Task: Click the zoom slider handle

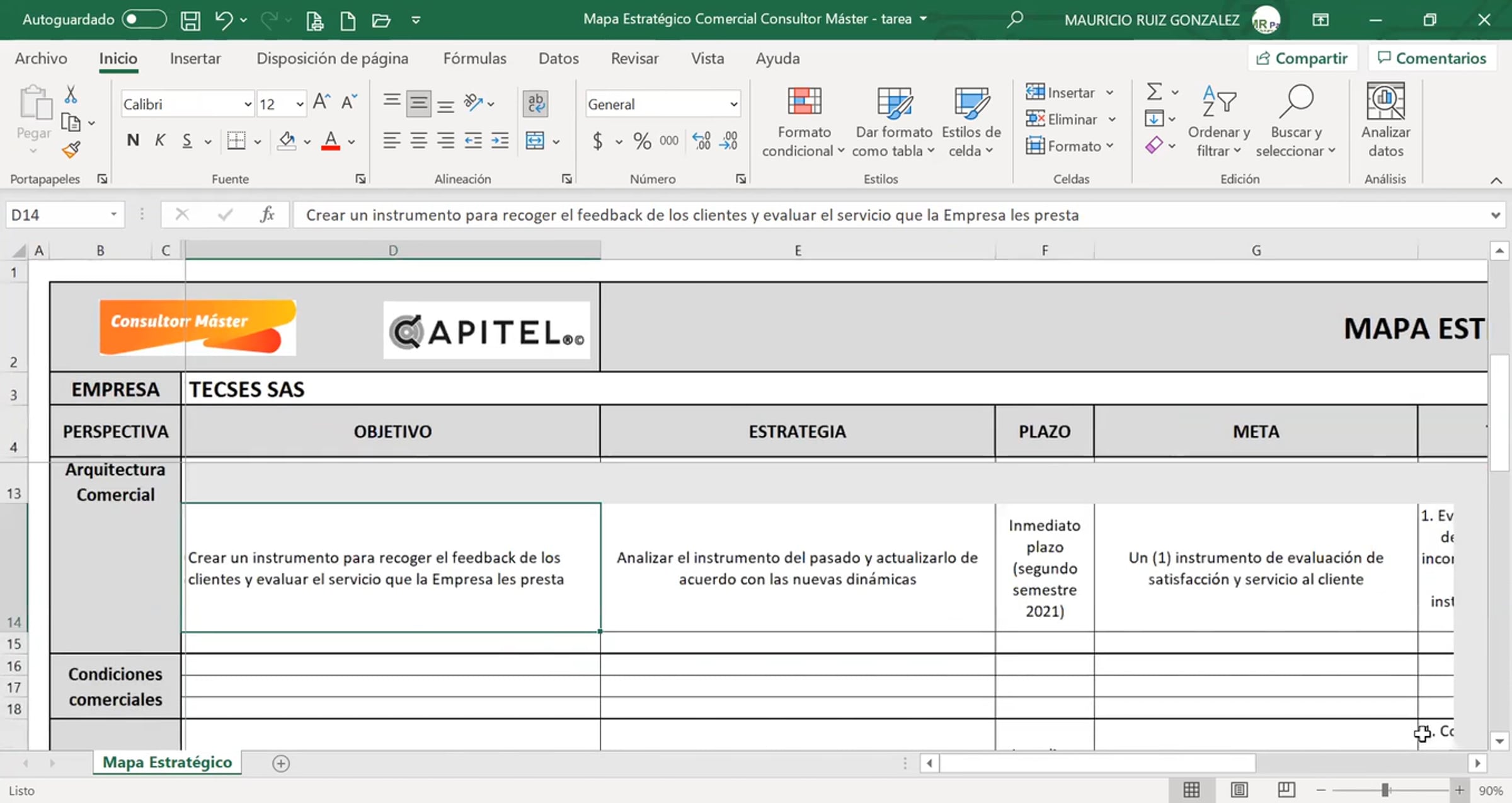Action: click(x=1385, y=790)
